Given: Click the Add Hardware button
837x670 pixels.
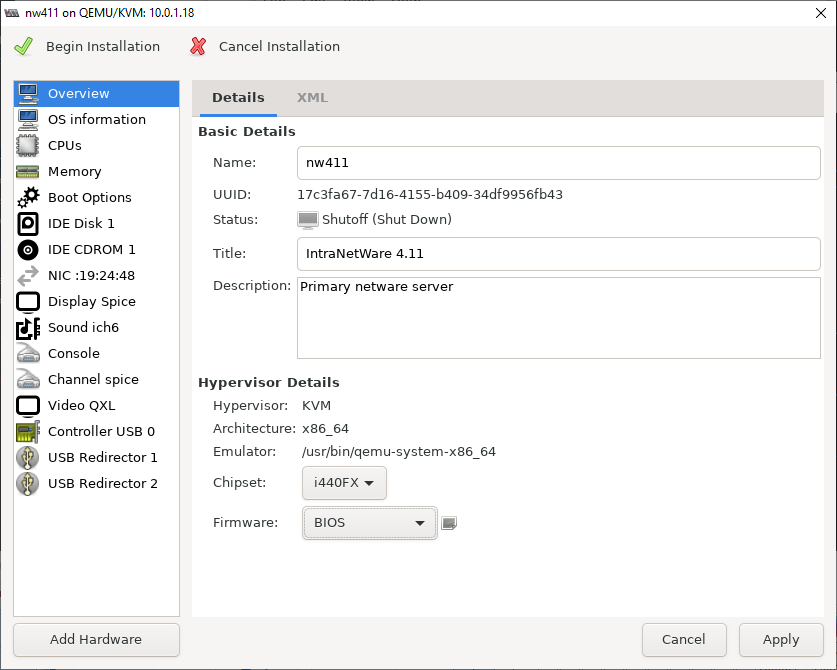Looking at the screenshot, I should click(x=97, y=640).
